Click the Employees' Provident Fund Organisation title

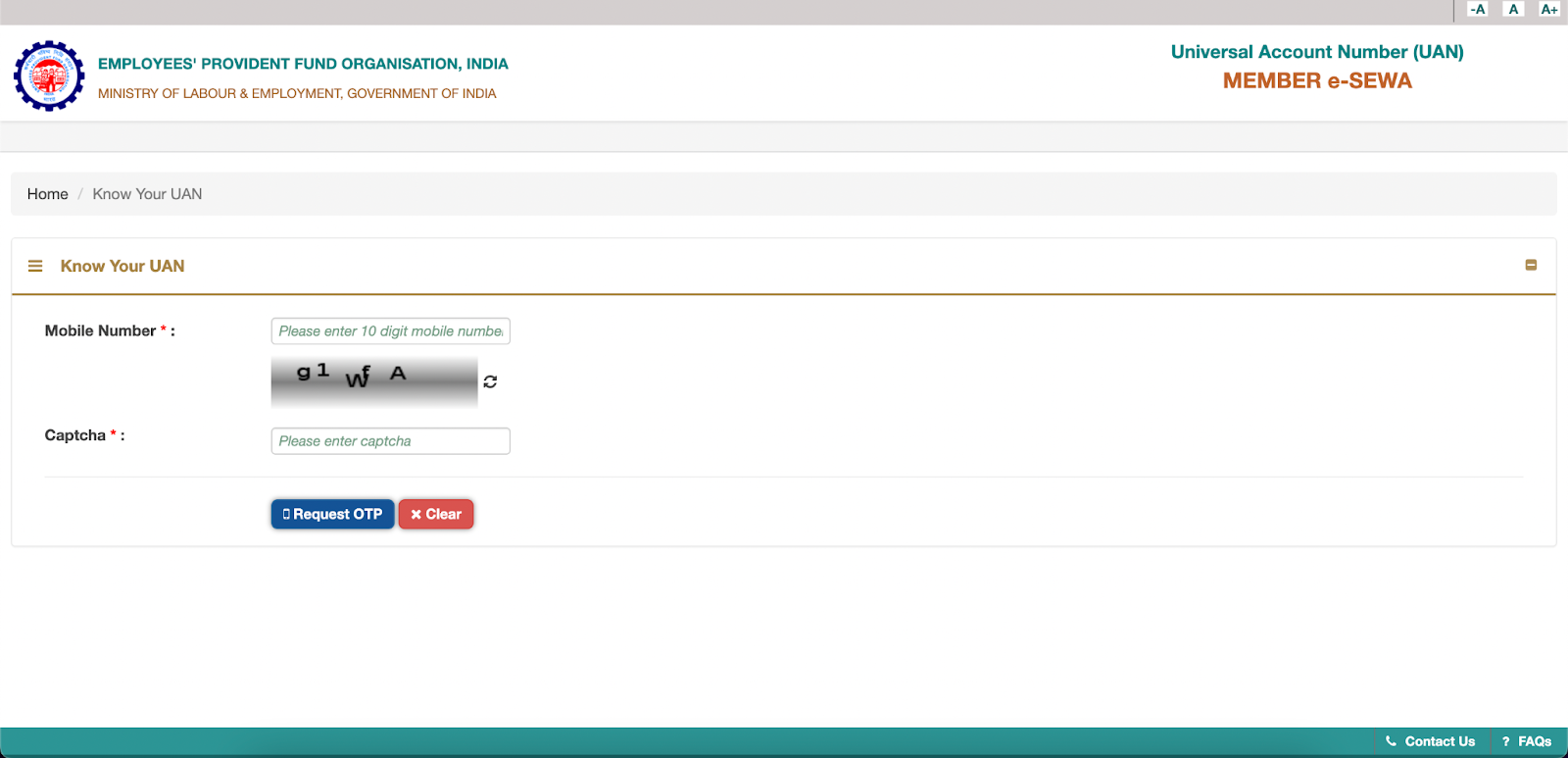[x=303, y=64]
